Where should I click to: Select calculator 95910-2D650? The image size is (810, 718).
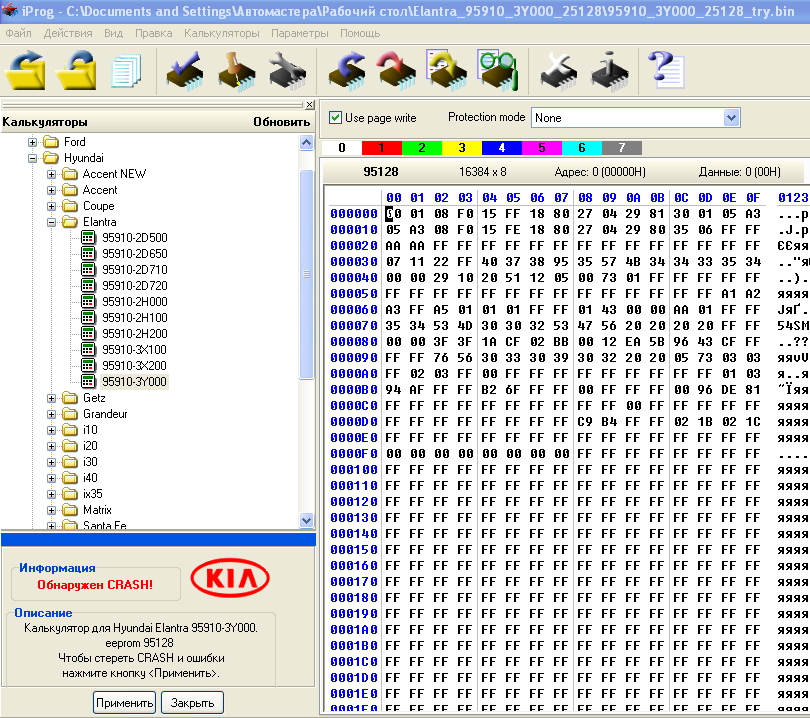[134, 254]
